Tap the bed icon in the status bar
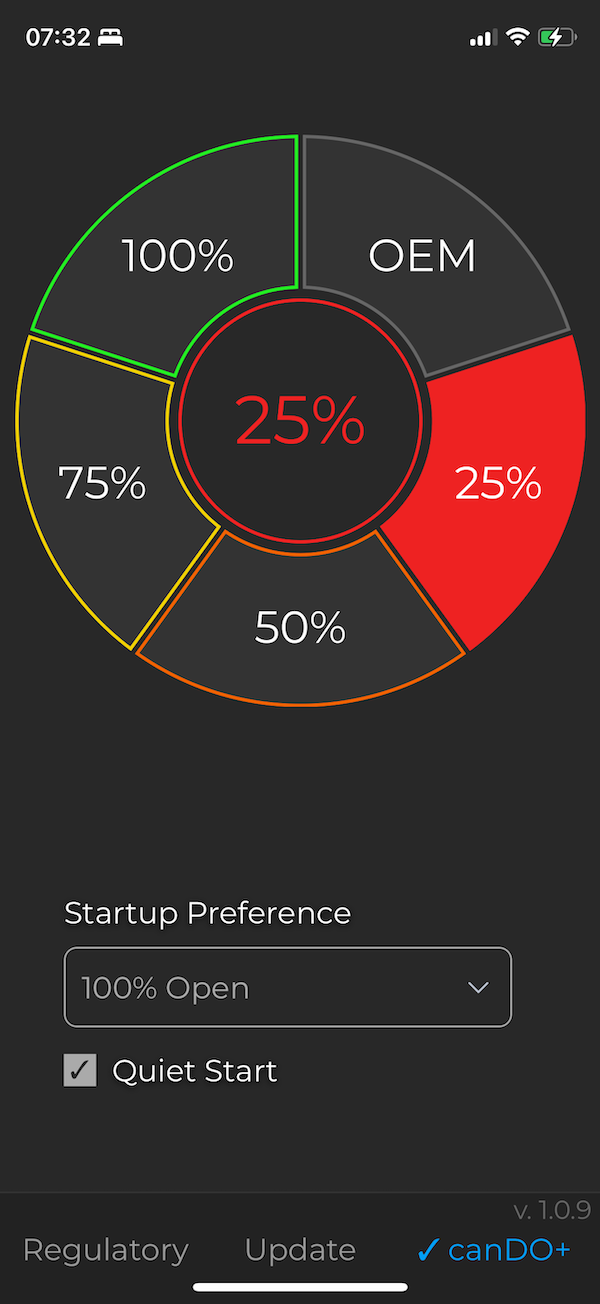Image resolution: width=600 pixels, height=1304 pixels. click(110, 36)
